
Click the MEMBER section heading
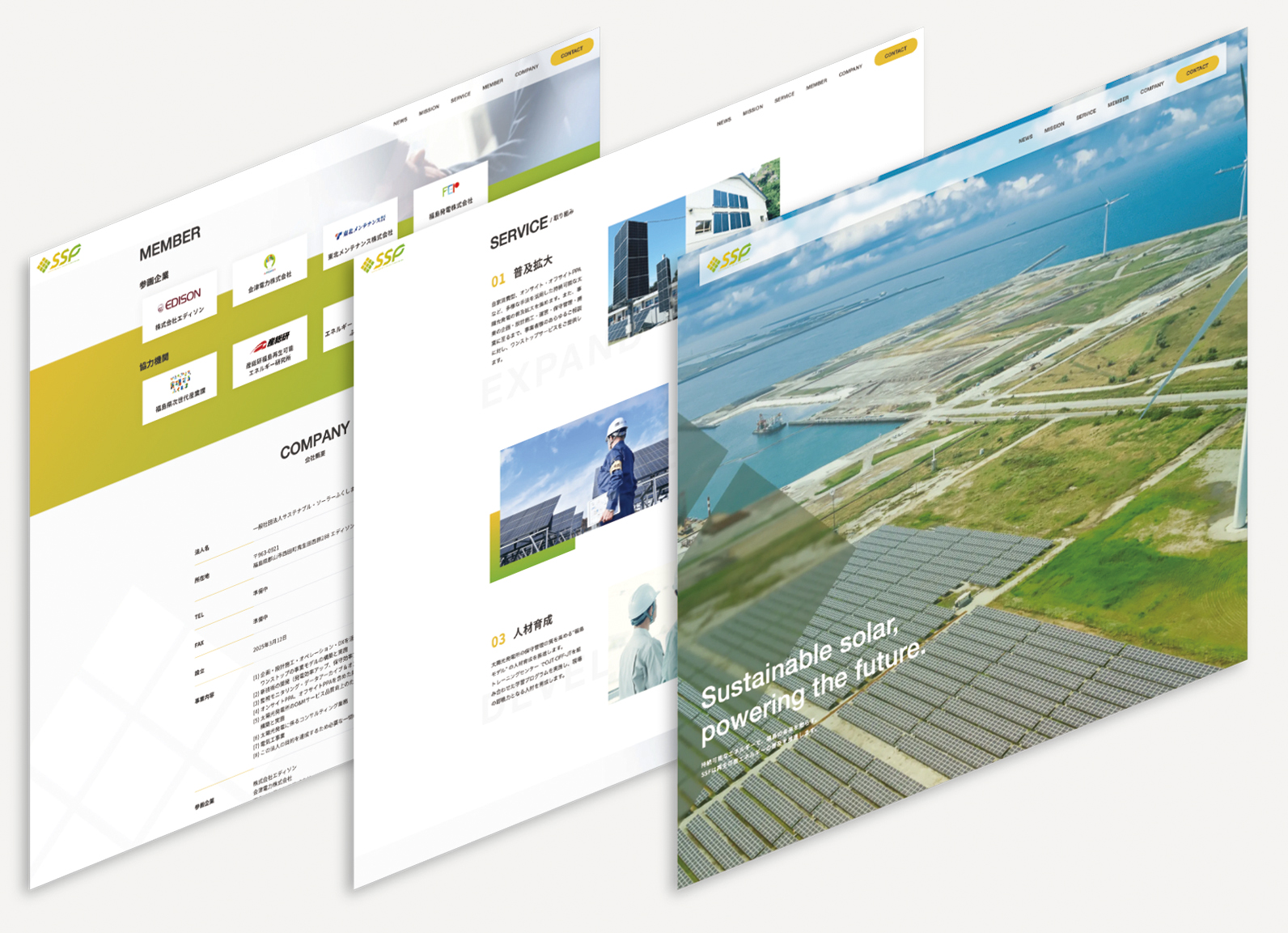[169, 243]
